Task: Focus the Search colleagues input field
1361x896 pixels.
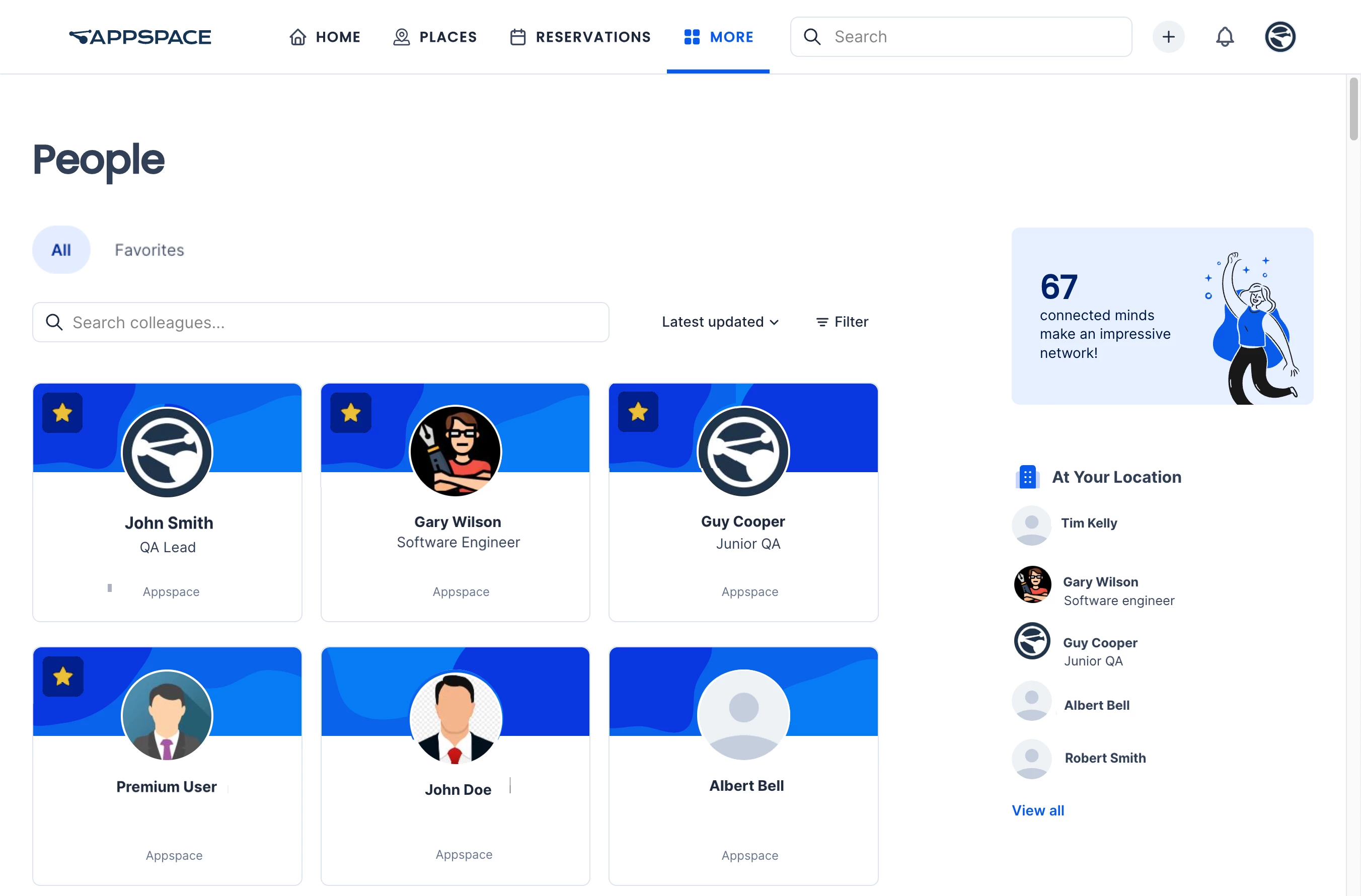Action: tap(320, 323)
